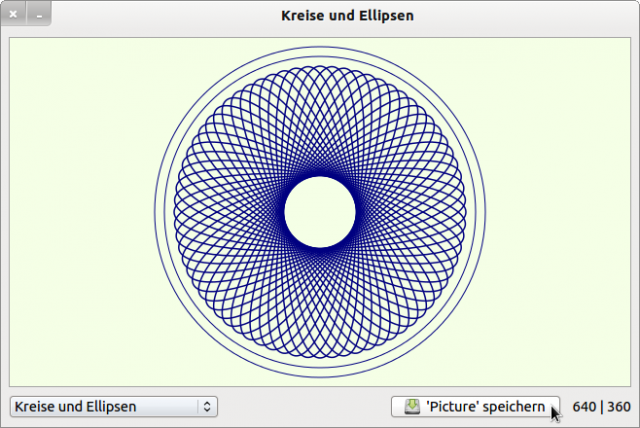Click the combo box up-down arrow
The image size is (640, 428).
[x=207, y=407]
